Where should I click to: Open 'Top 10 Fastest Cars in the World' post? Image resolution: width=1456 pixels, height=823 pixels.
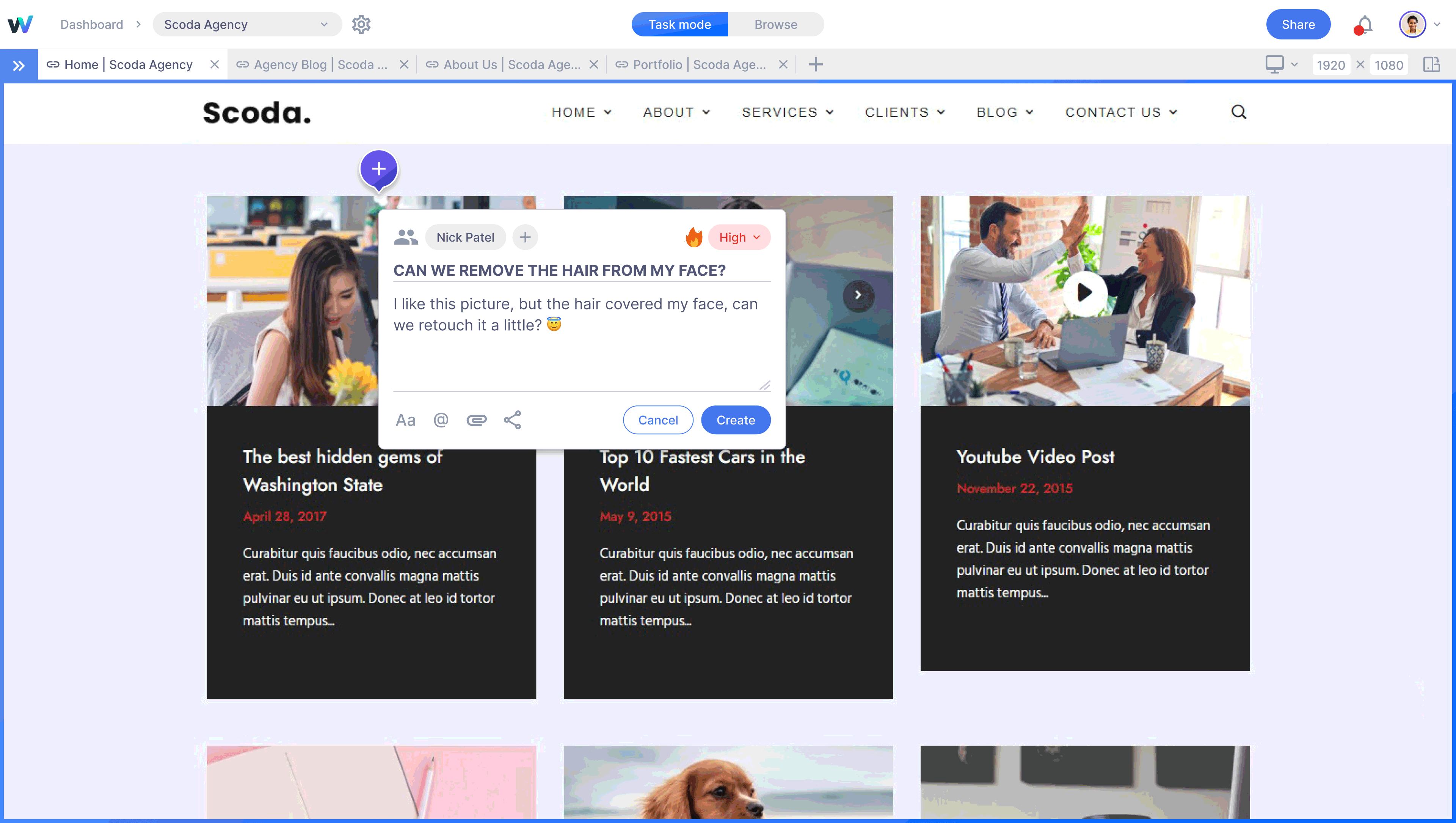pos(703,470)
